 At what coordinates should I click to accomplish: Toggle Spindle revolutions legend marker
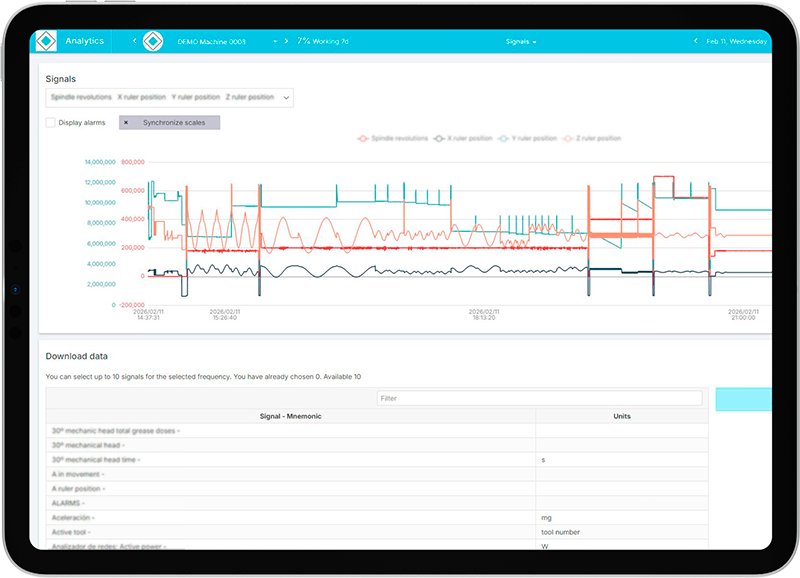363,138
